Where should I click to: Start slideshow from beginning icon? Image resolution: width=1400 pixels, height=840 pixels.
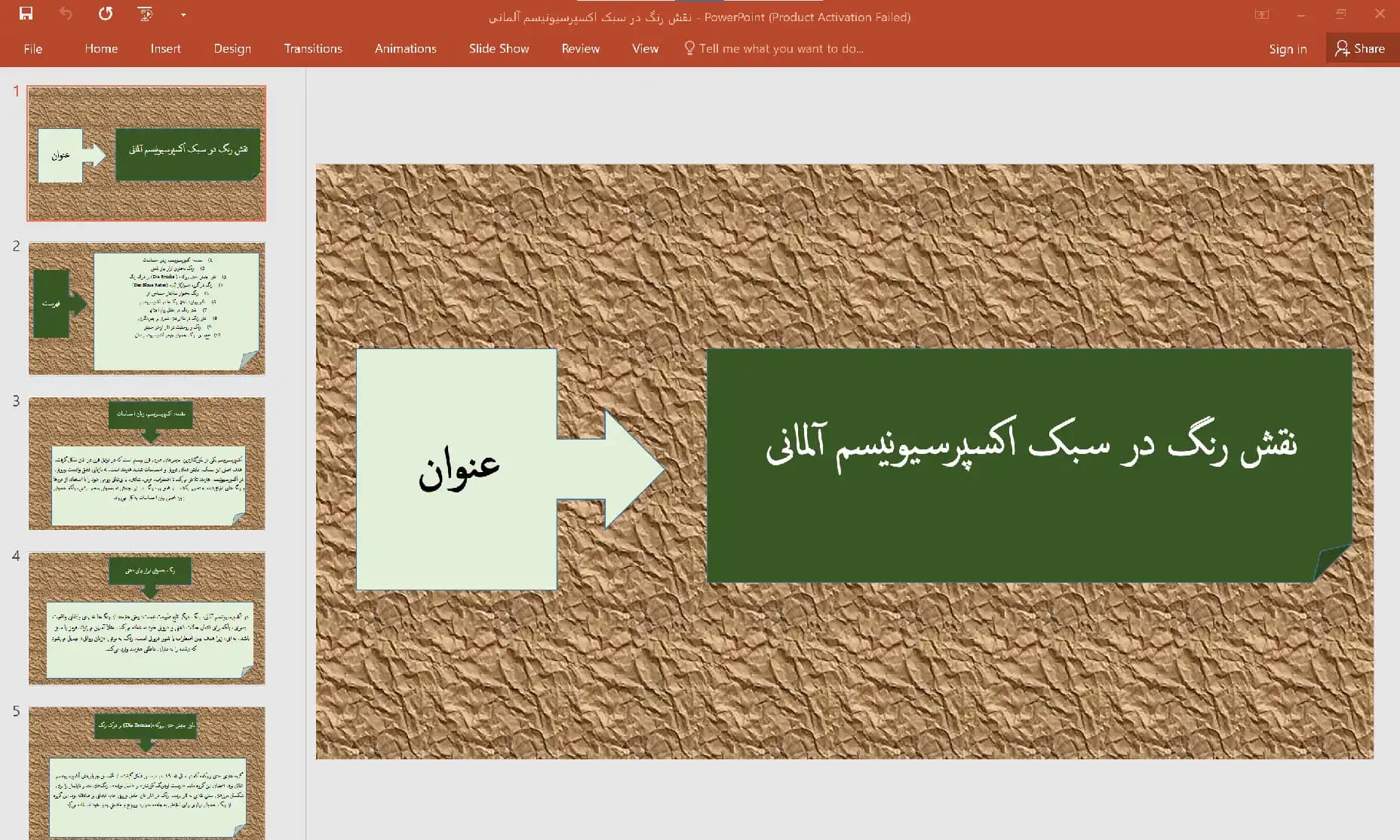coord(145,14)
